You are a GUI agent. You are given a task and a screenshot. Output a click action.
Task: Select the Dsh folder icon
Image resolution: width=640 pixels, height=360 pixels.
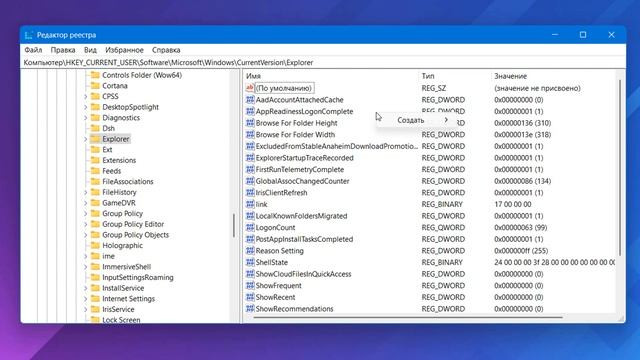point(95,128)
